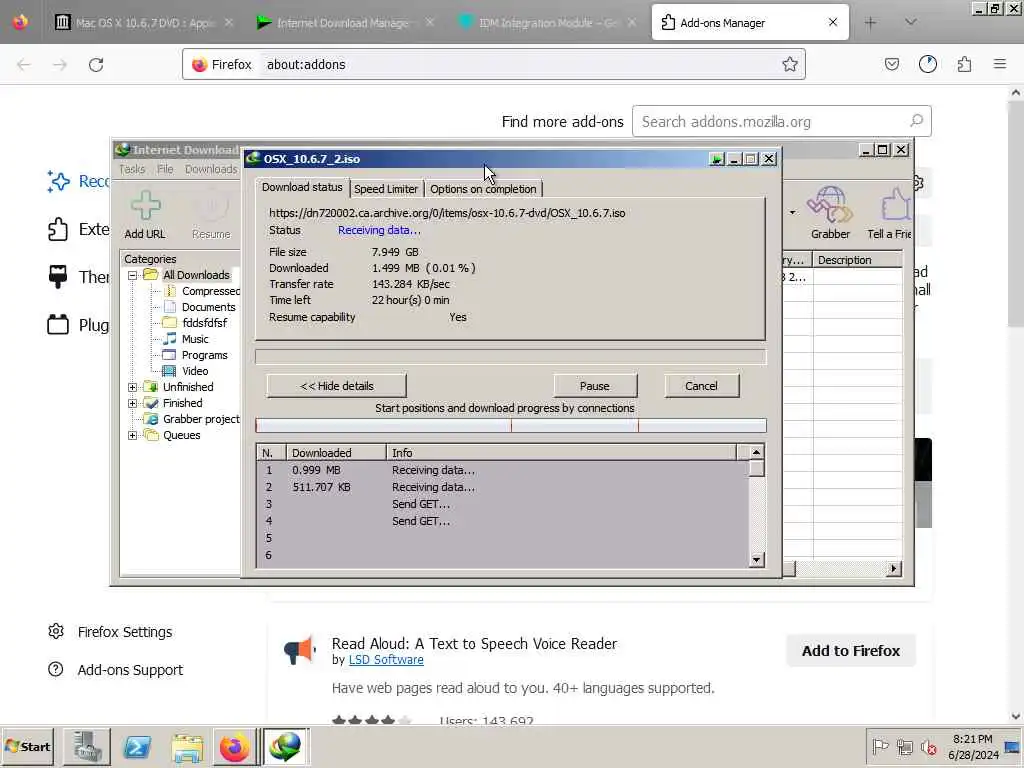The width and height of the screenshot is (1024, 768).
Task: Open a new Firefox tab with plus button
Action: (870, 23)
